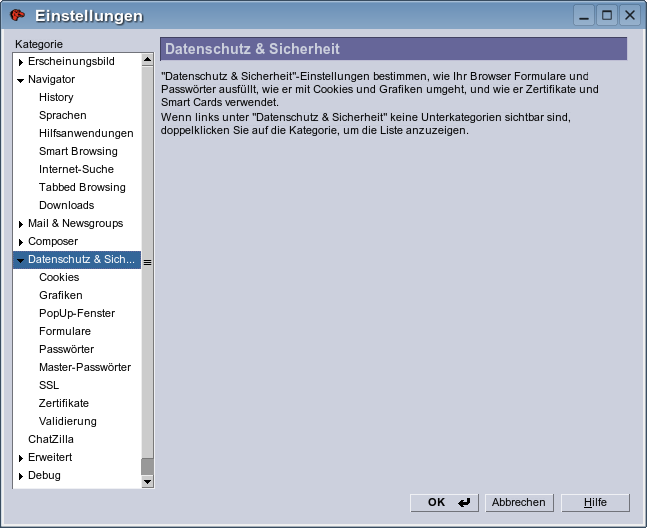Screen dimensions: 647x528
Task: Expand the Debug category
Action: 21,476
